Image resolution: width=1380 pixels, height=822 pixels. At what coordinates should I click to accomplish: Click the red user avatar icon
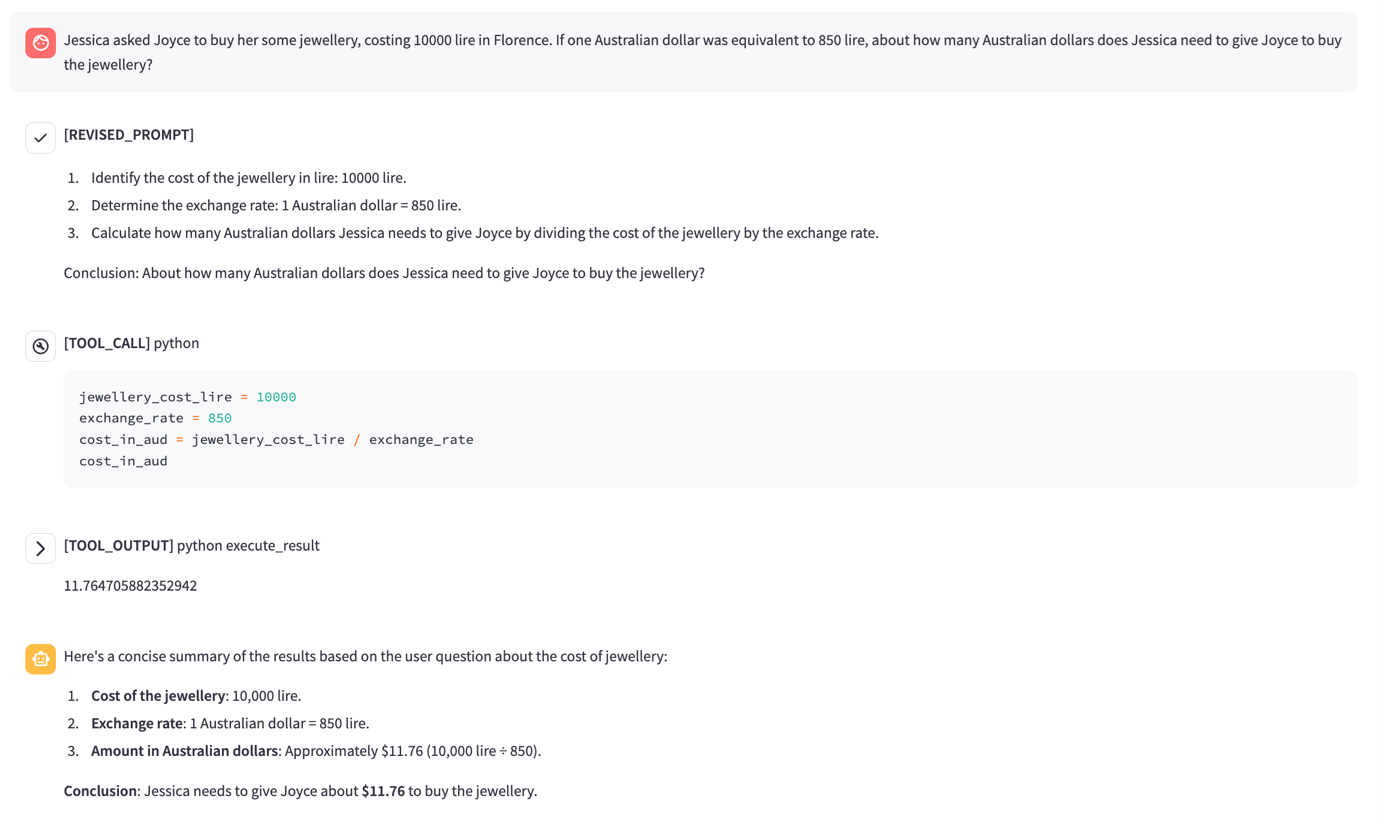point(40,43)
